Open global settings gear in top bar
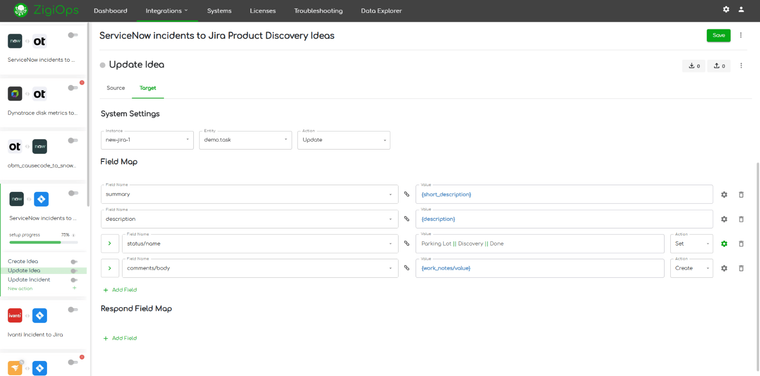The height and width of the screenshot is (376, 760). [x=726, y=9]
